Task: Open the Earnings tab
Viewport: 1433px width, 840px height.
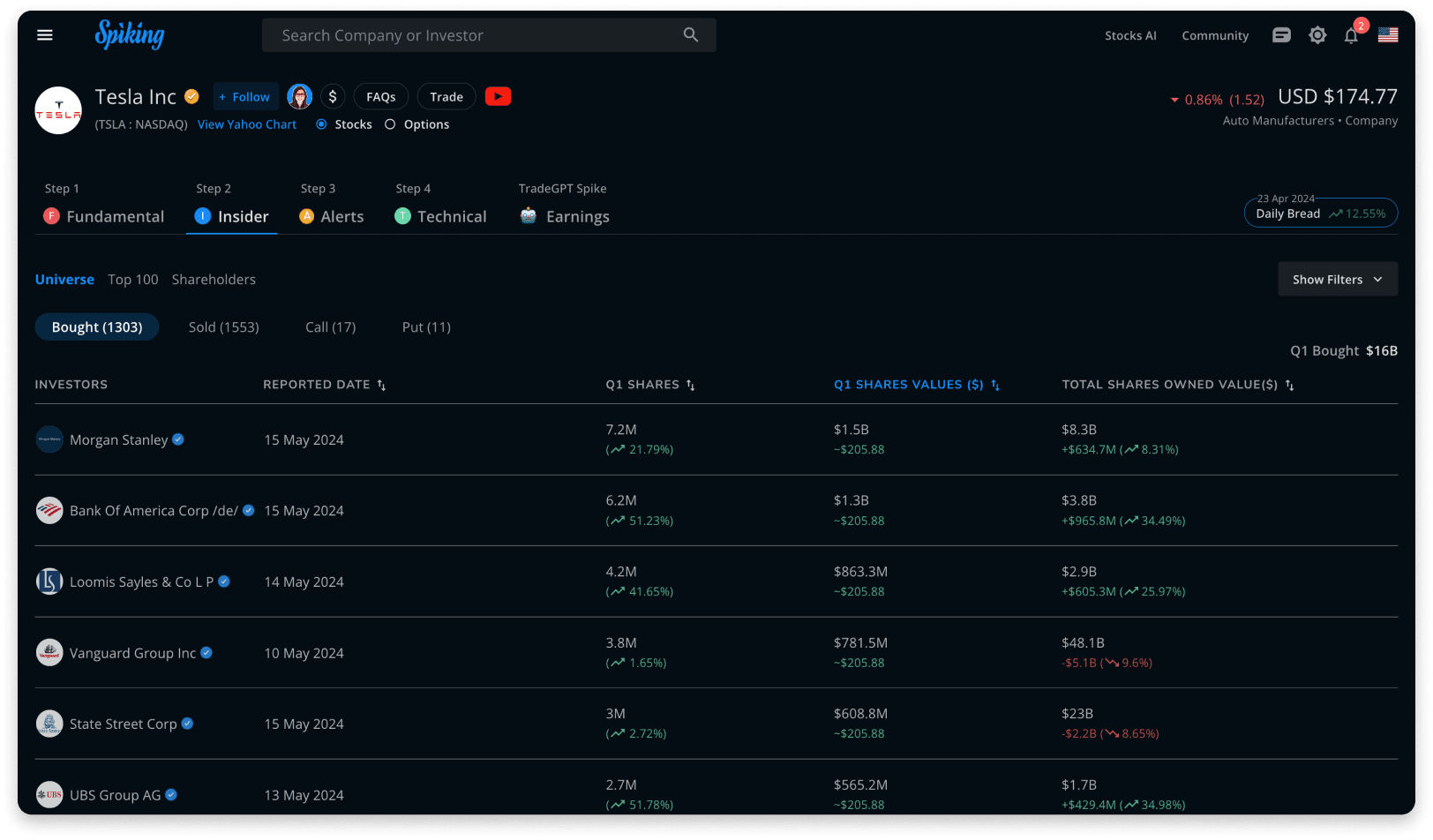Action: click(565, 216)
